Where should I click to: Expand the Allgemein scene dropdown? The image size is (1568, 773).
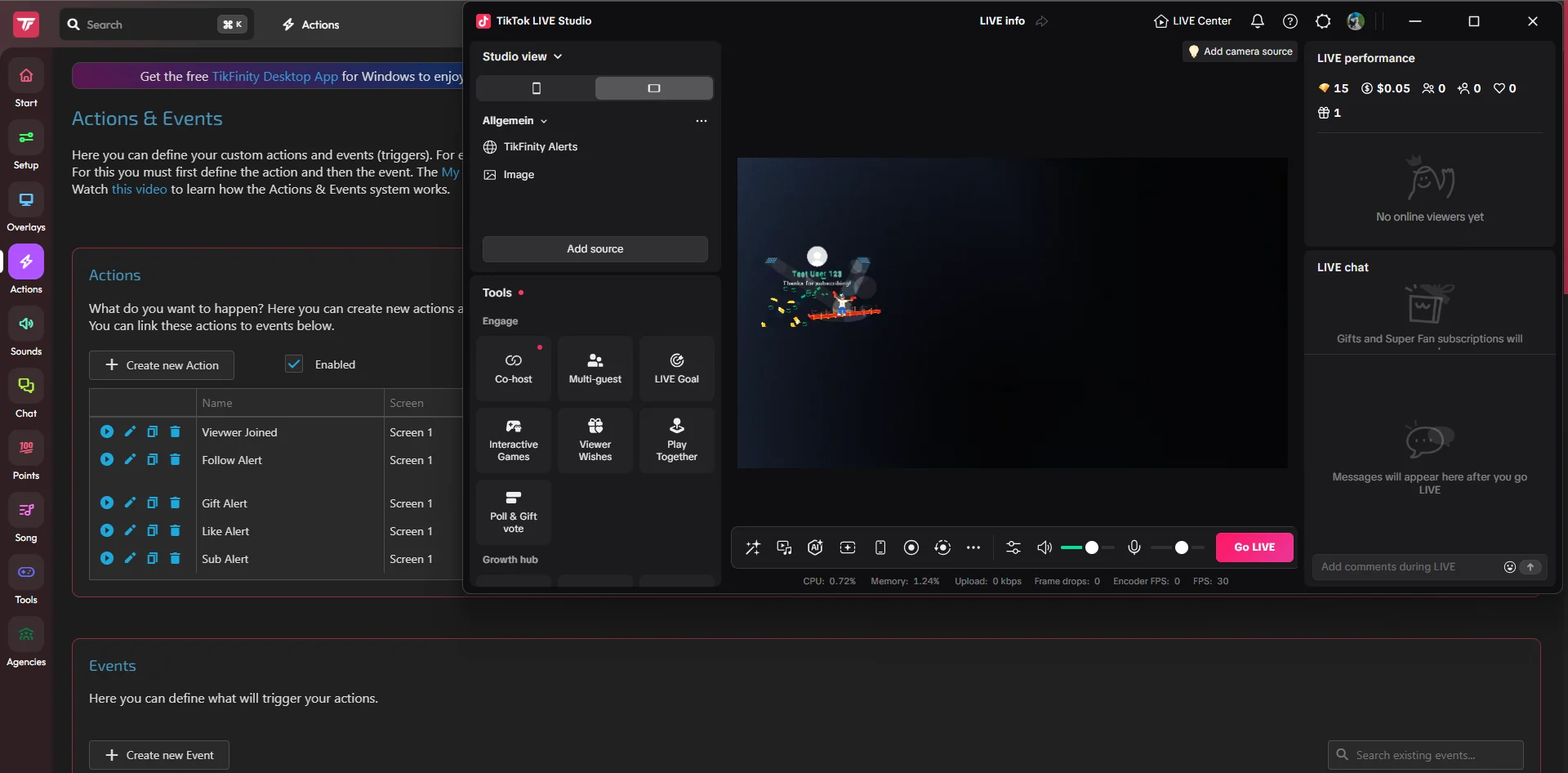[x=515, y=121]
